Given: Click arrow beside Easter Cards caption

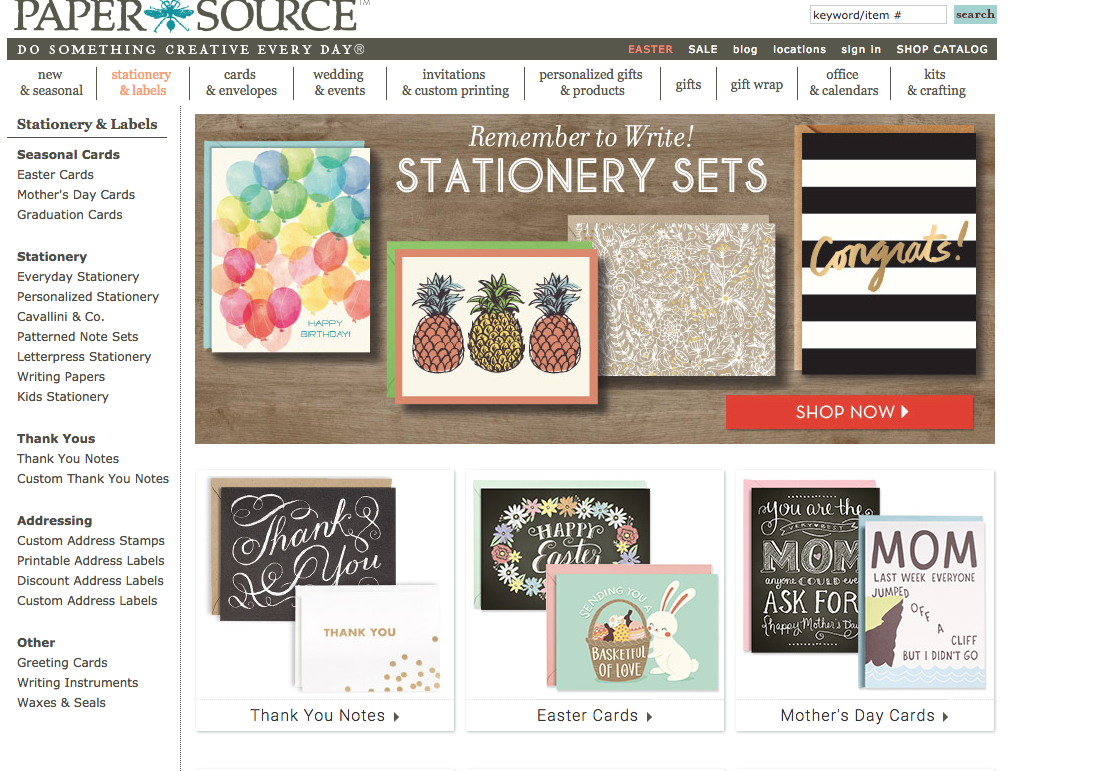Looking at the screenshot, I should 650,717.
